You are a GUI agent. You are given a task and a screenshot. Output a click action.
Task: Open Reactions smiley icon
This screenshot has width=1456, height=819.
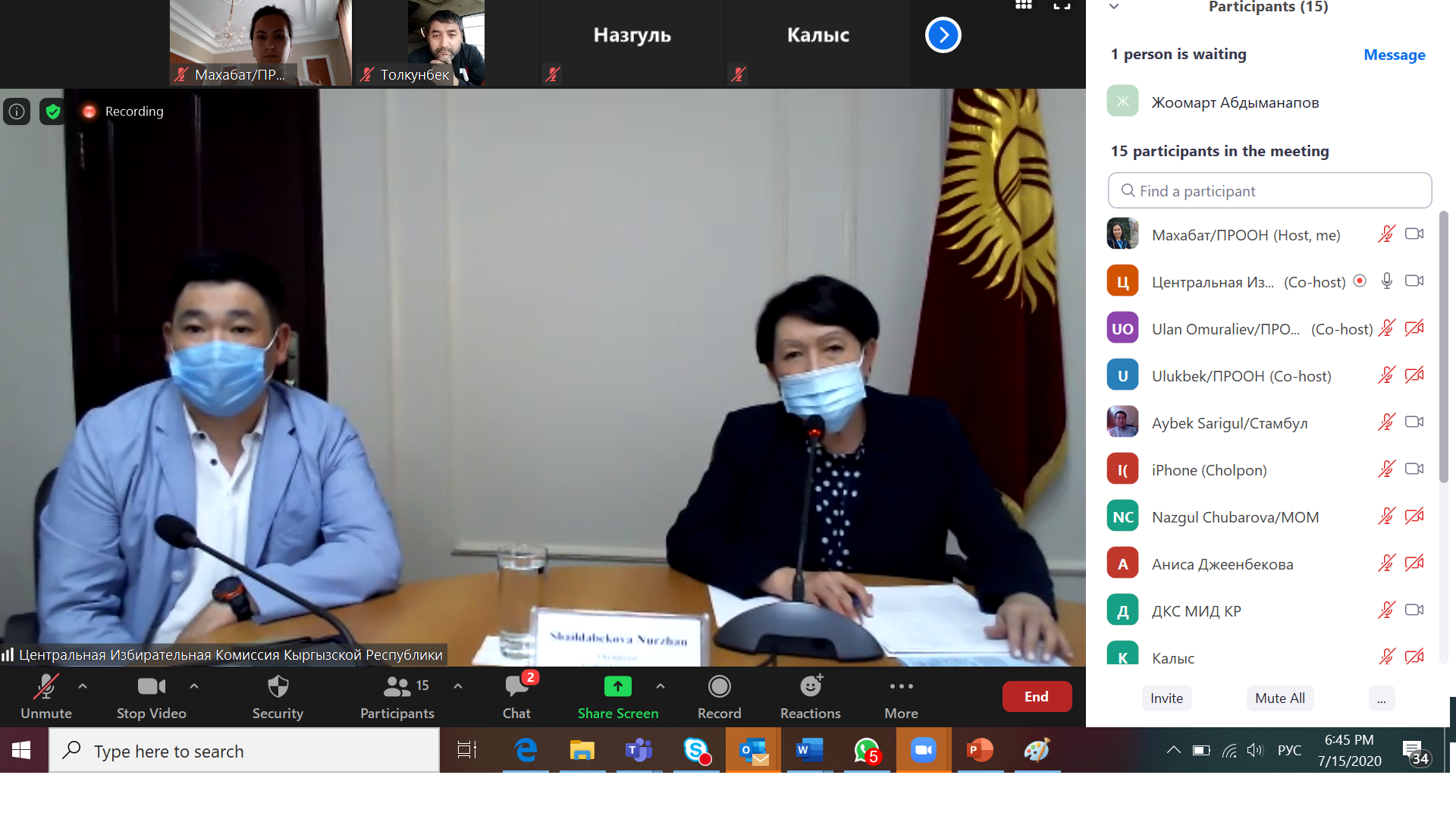click(x=810, y=687)
